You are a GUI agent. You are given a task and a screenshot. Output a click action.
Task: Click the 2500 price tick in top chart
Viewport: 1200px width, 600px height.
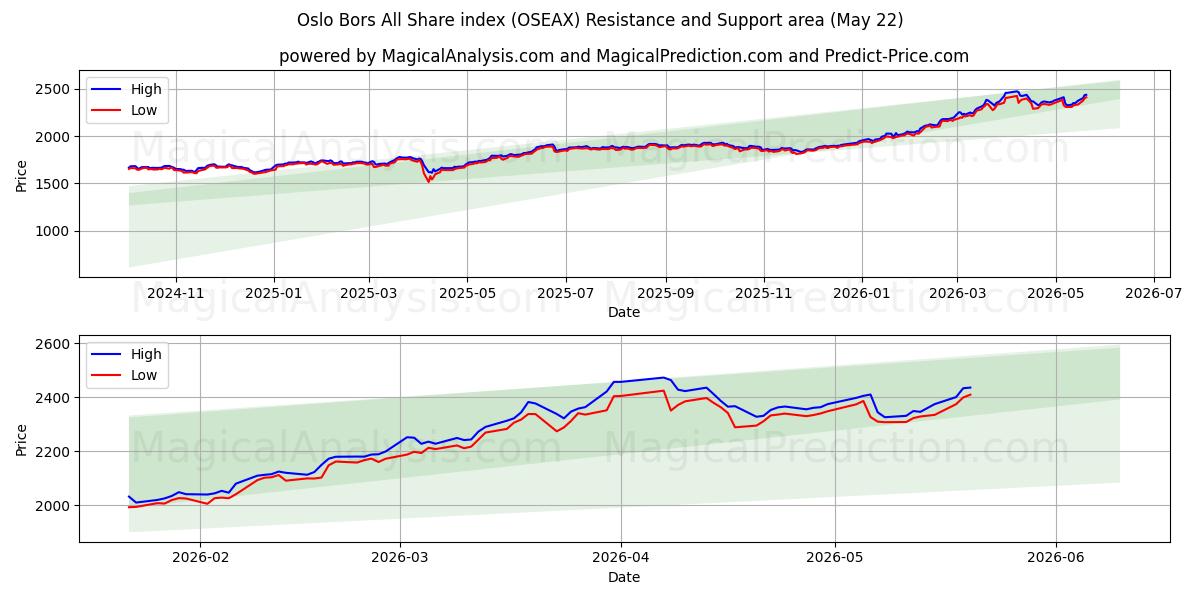tap(55, 89)
